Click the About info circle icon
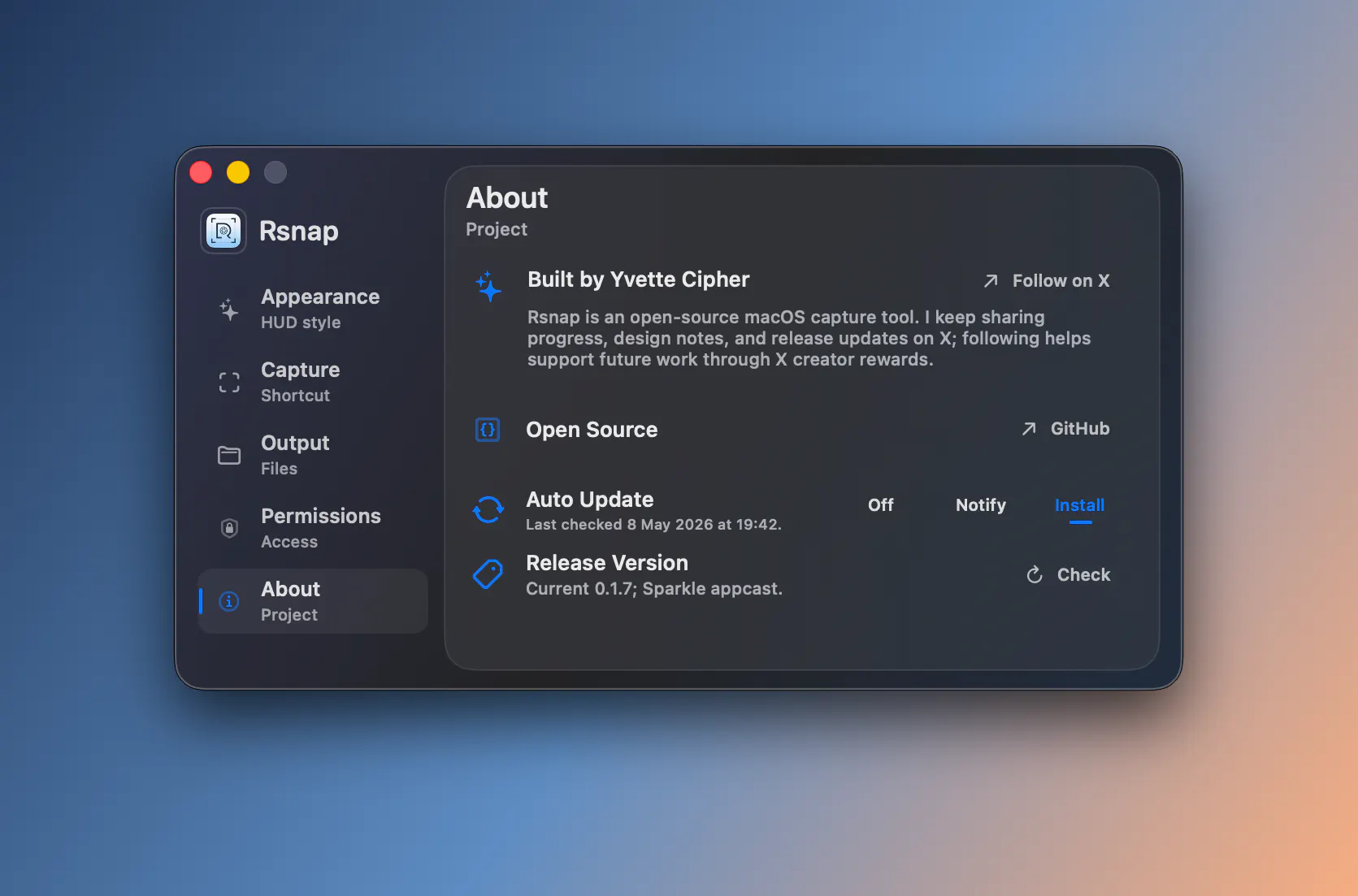Image resolution: width=1358 pixels, height=896 pixels. 229,601
